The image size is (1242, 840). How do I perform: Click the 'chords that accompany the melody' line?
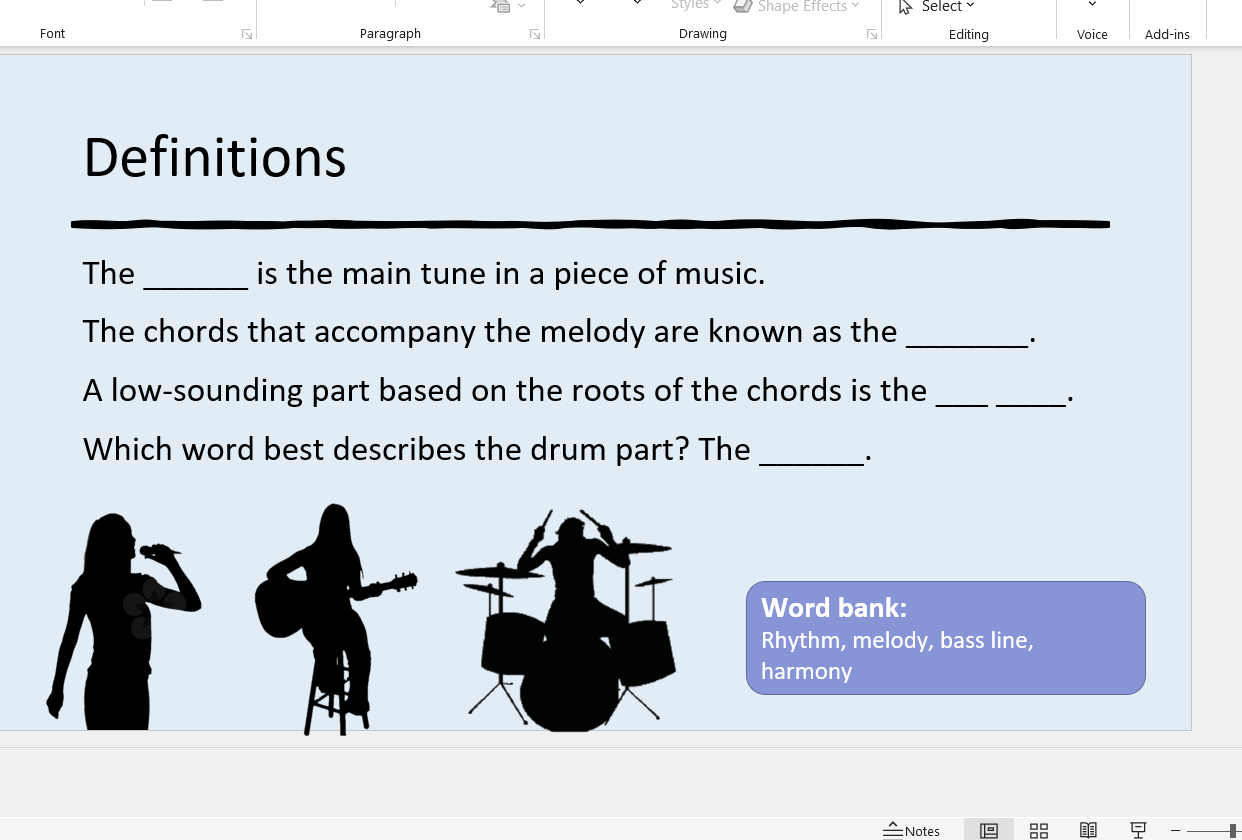559,331
